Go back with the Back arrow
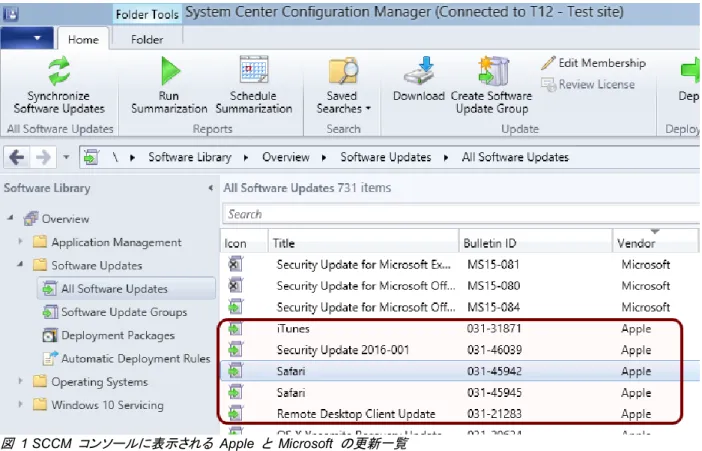 pos(17,157)
